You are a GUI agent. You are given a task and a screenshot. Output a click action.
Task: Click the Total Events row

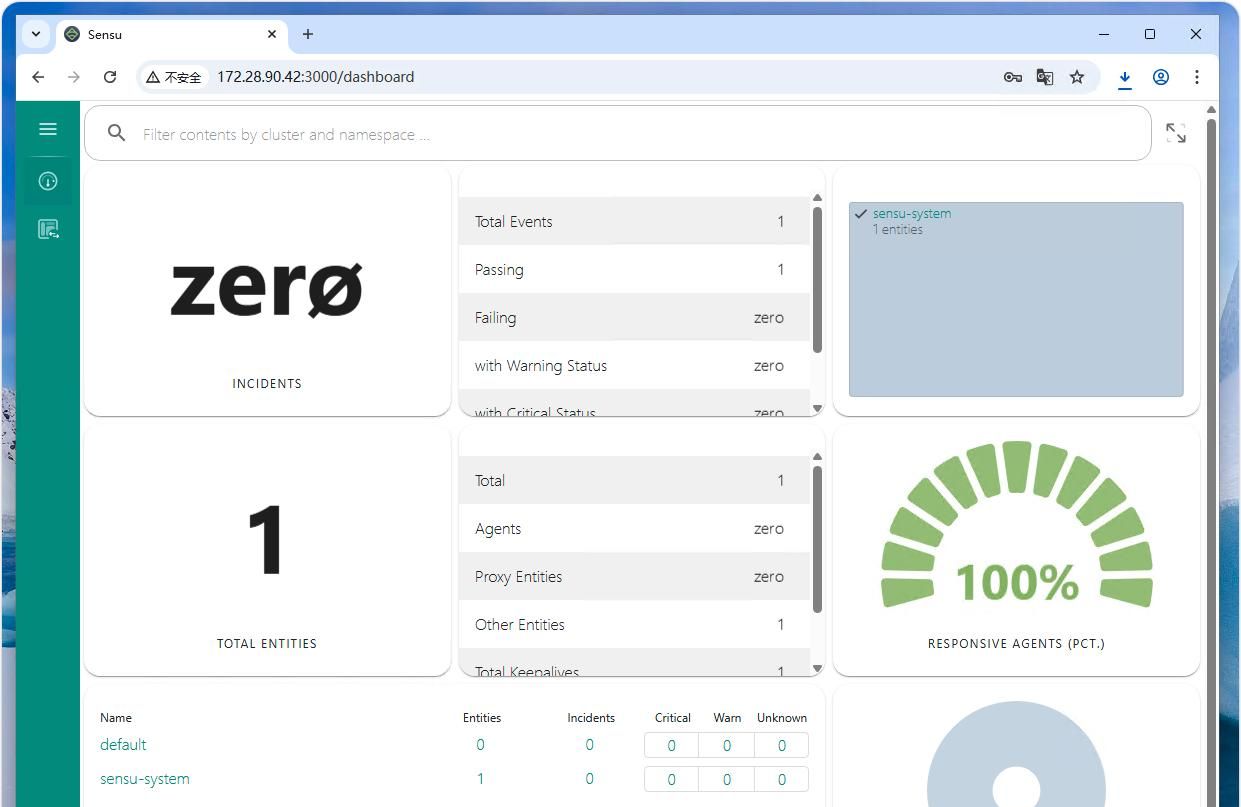pos(634,221)
